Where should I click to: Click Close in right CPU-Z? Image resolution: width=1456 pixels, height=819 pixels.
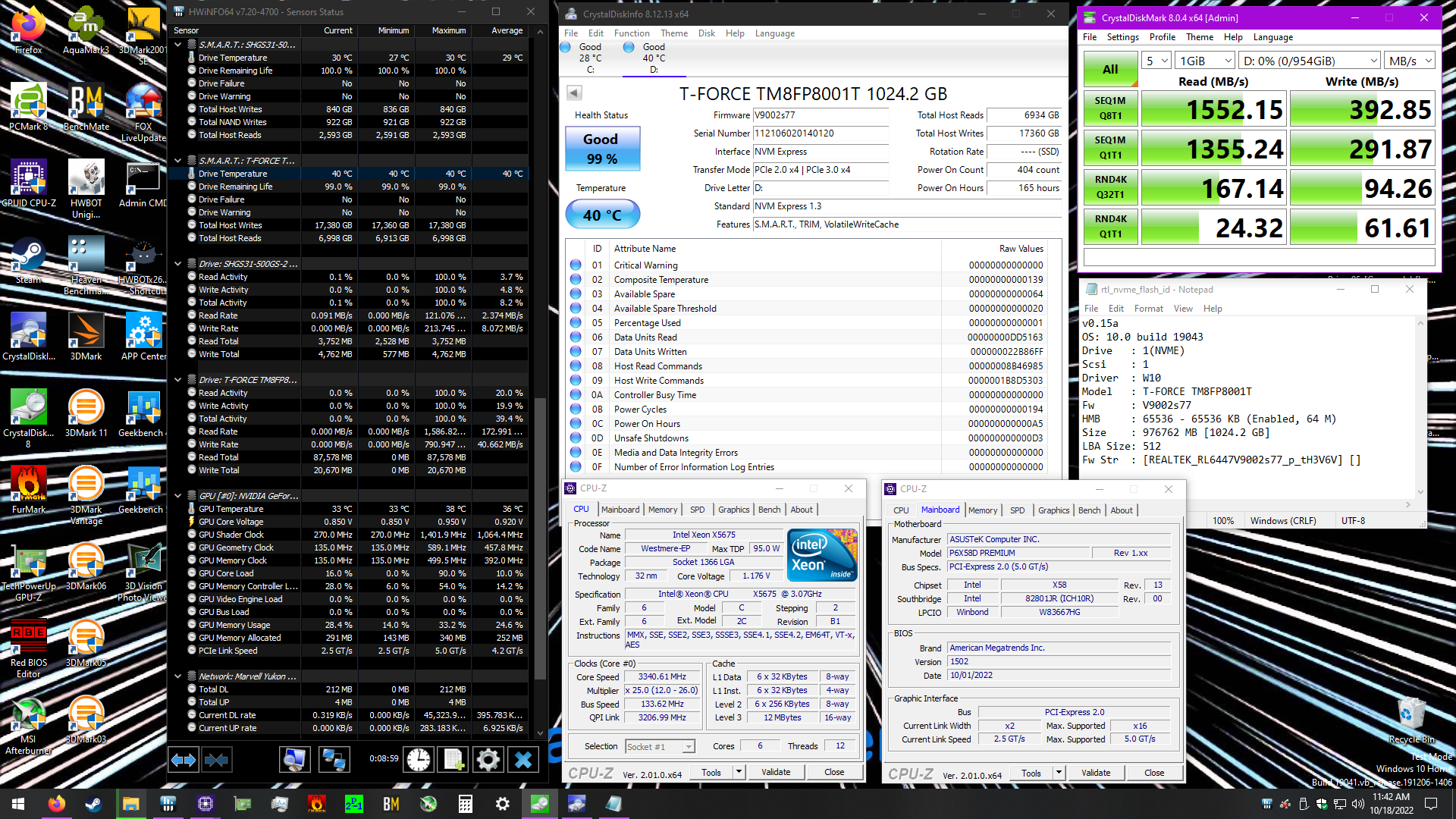1154,773
